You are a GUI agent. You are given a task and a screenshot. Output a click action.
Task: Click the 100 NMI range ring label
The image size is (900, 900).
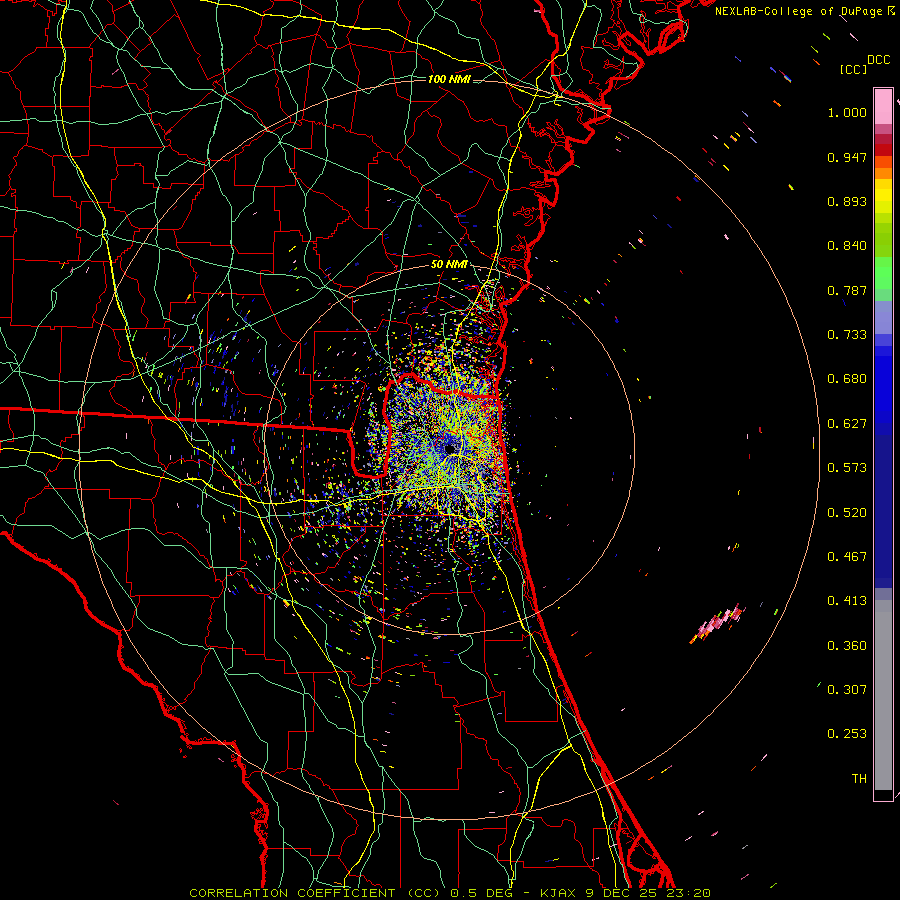point(448,79)
